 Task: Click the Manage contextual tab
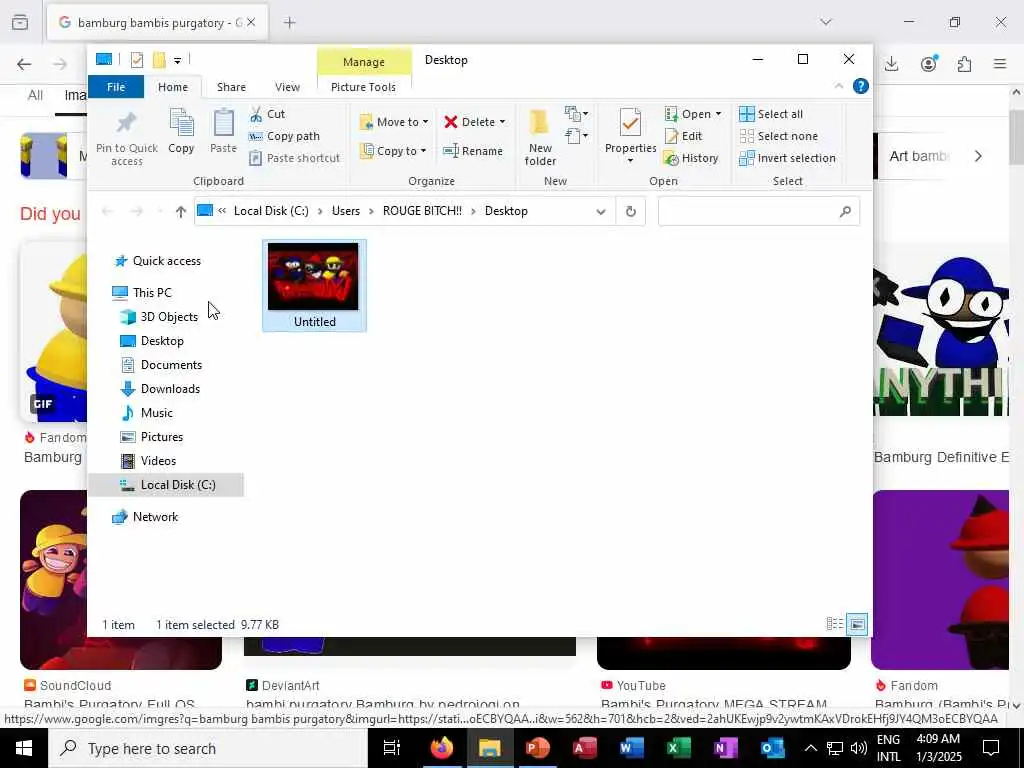coord(364,62)
